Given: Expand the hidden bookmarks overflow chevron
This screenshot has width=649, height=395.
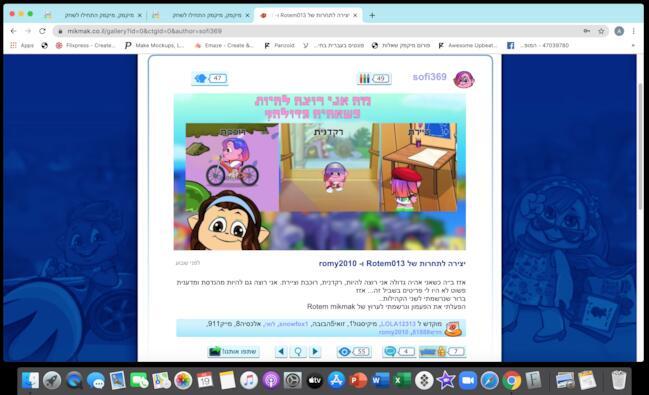Looking at the screenshot, I should pyautogui.click(x=633, y=45).
